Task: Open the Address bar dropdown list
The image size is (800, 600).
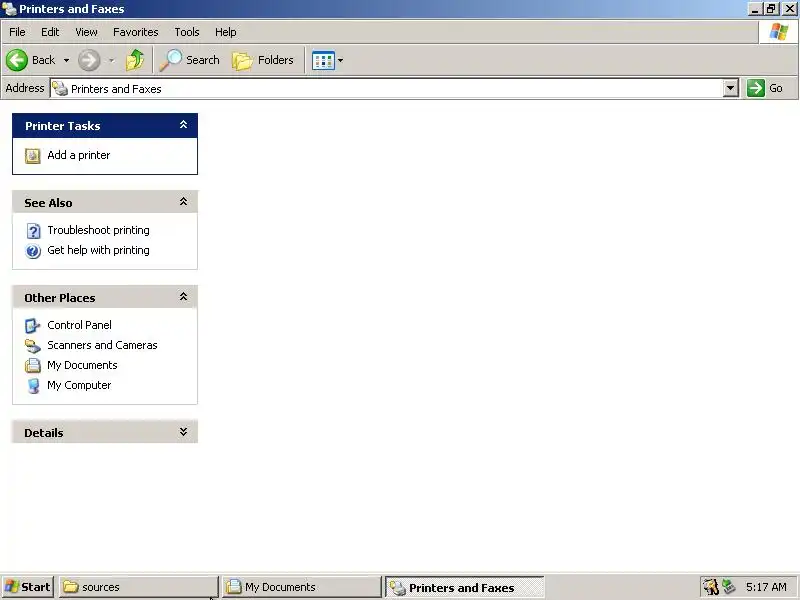Action: click(731, 88)
